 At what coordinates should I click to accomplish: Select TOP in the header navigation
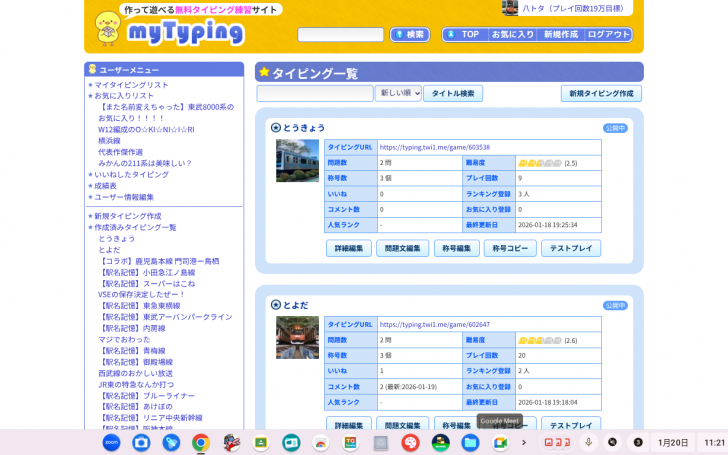[x=465, y=34]
